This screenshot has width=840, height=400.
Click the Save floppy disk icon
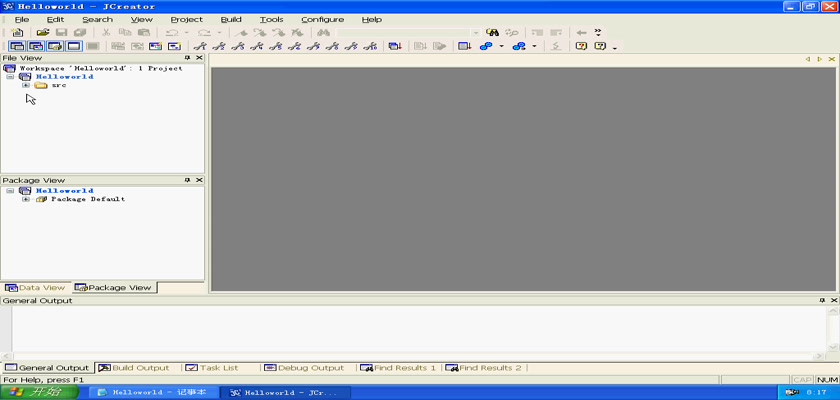[x=62, y=33]
